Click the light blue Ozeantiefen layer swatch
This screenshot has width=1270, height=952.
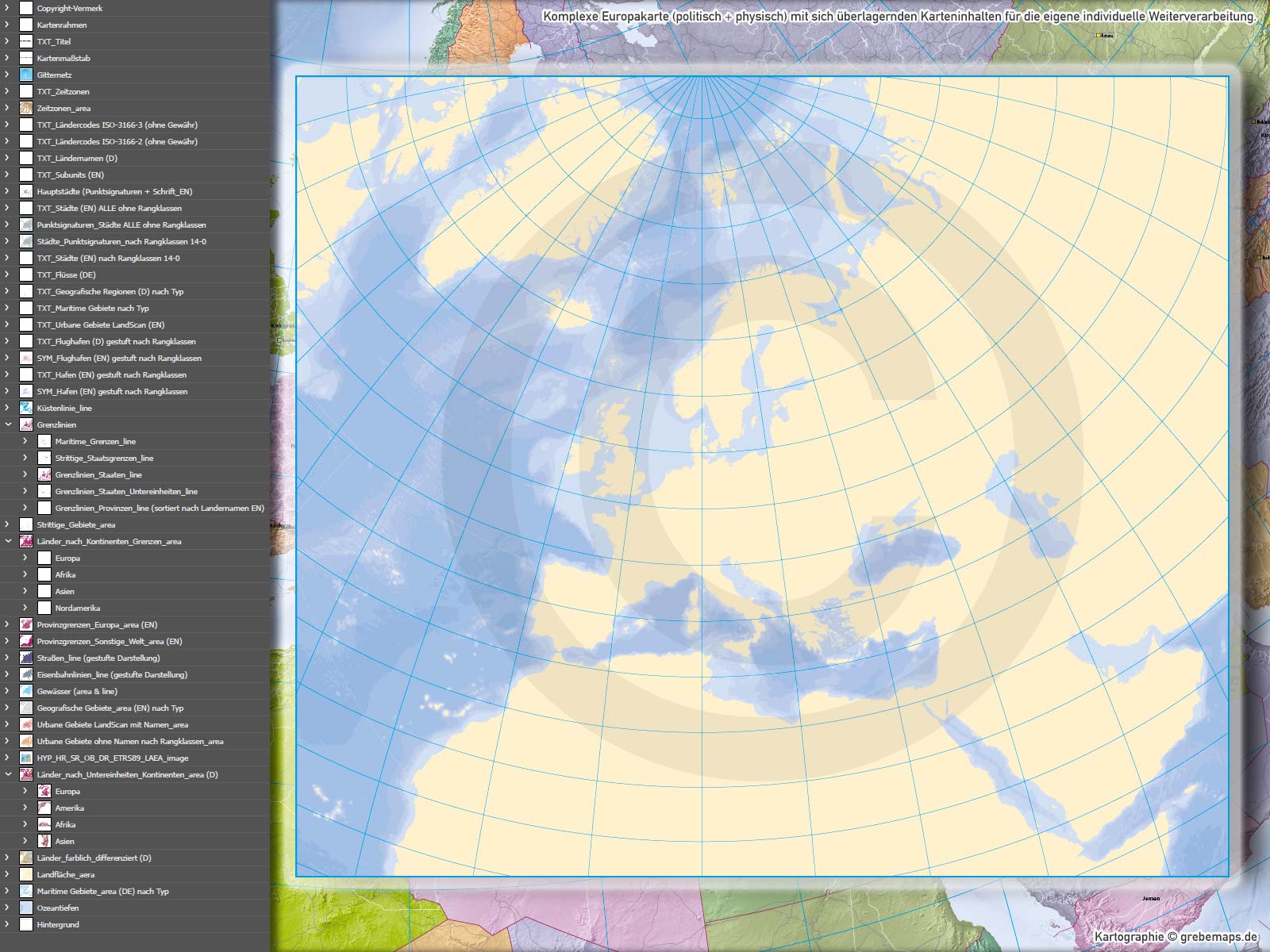[26, 908]
